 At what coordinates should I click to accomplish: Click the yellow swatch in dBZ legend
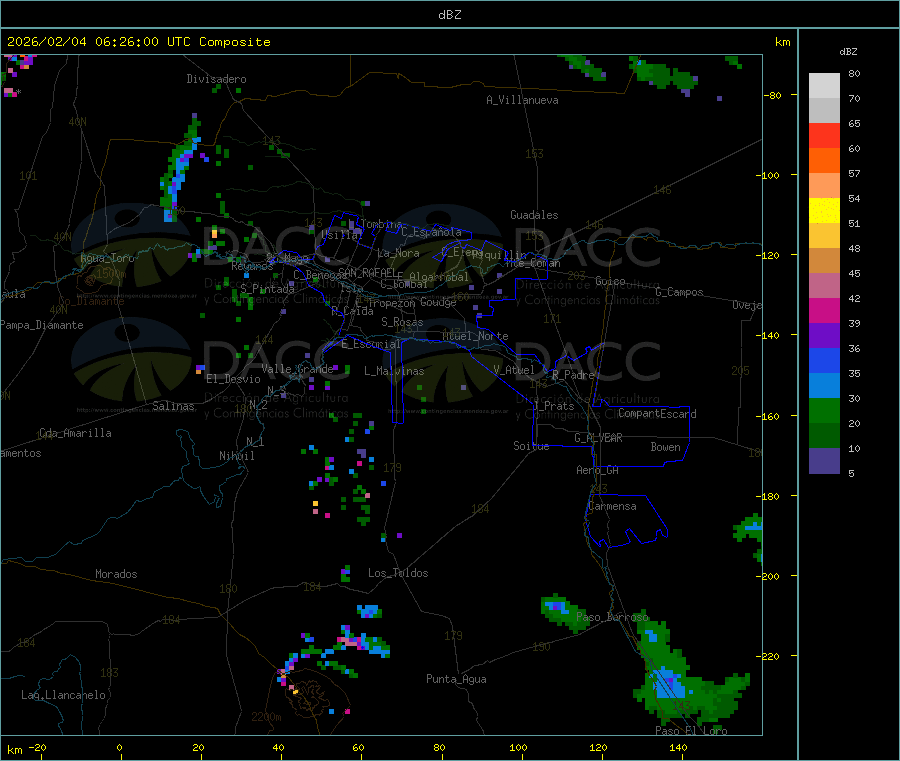click(x=824, y=211)
